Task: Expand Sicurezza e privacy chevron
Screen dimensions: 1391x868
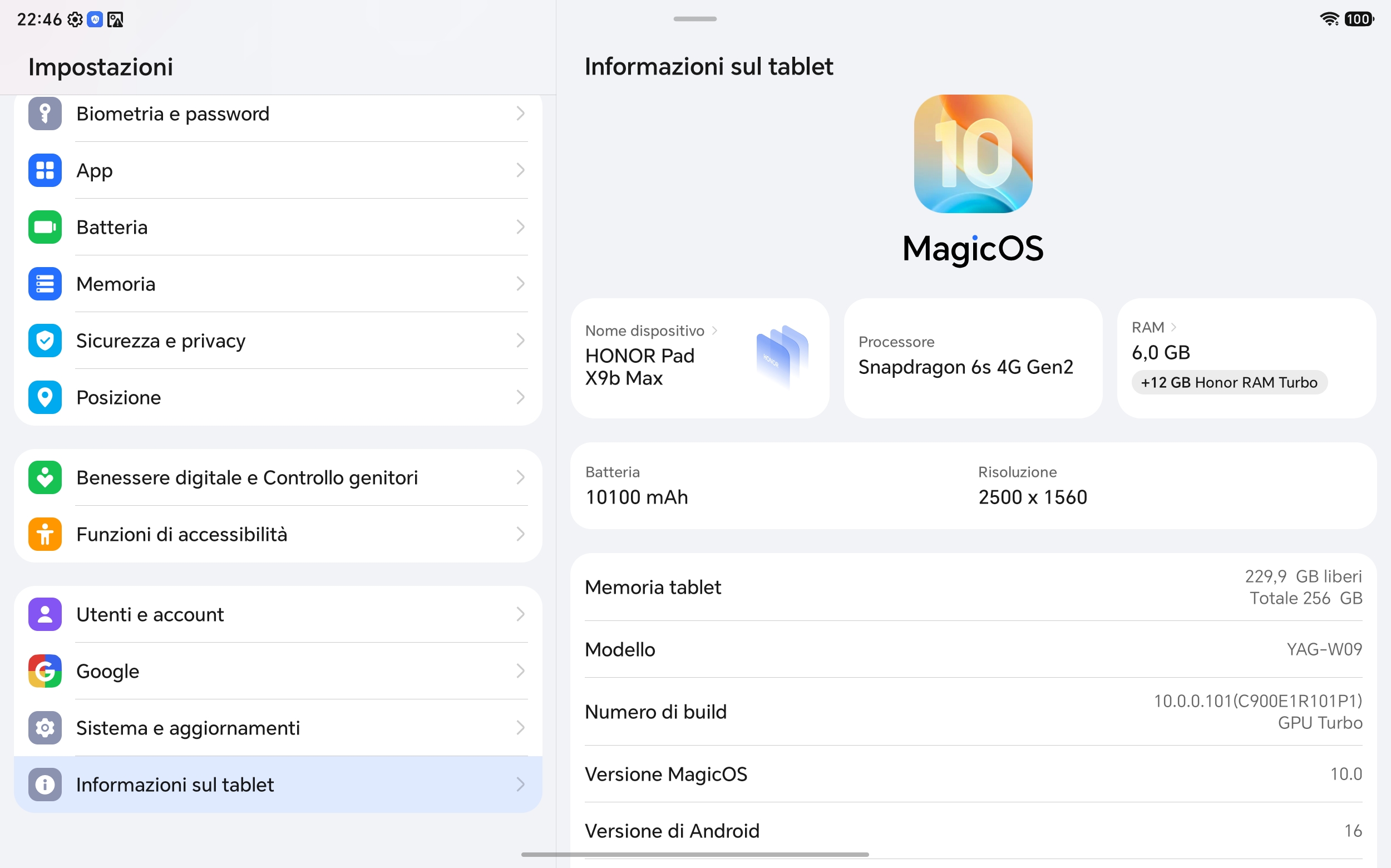Action: pos(520,341)
